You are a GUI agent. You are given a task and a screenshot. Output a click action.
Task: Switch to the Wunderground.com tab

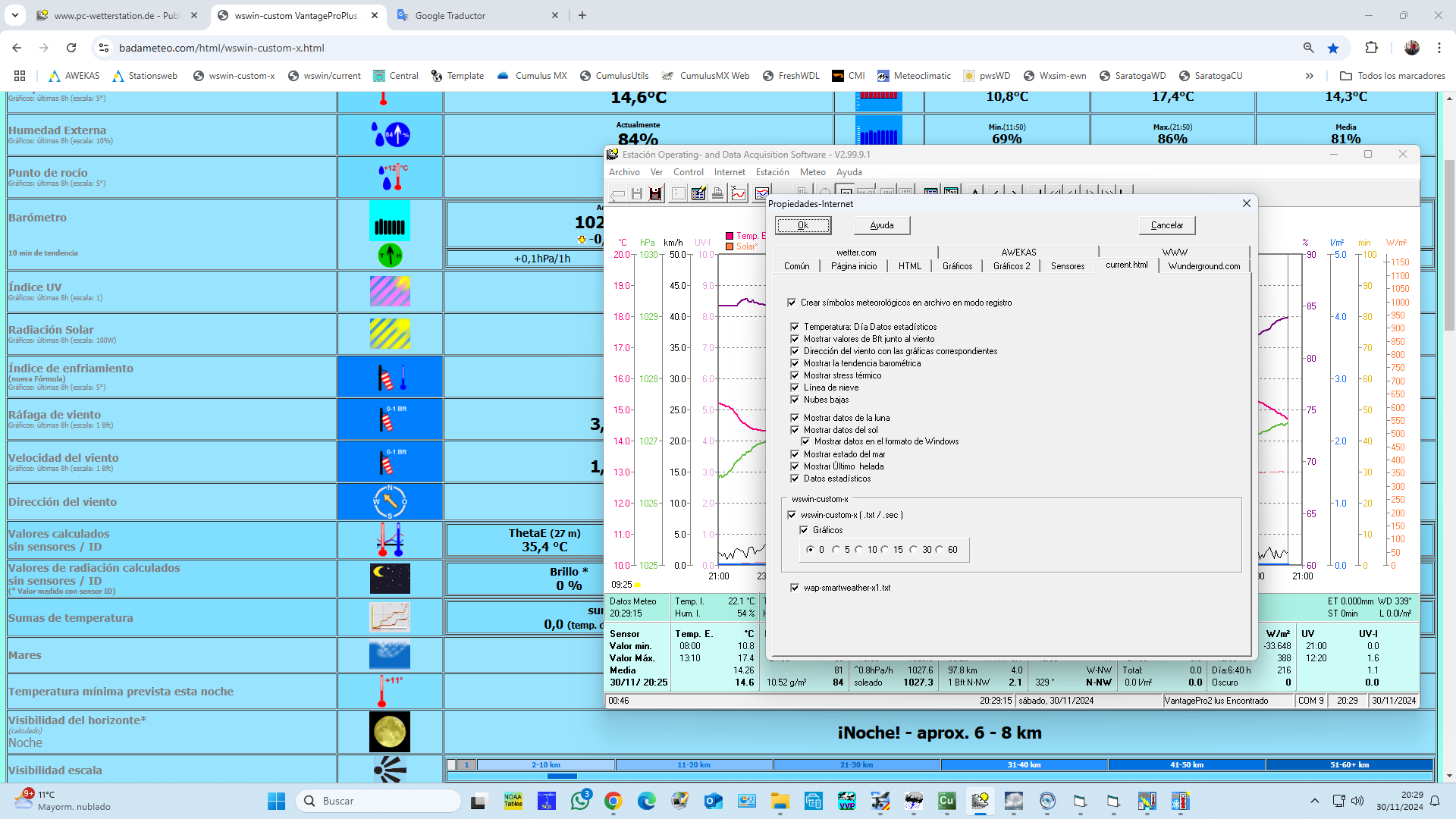coord(1203,266)
